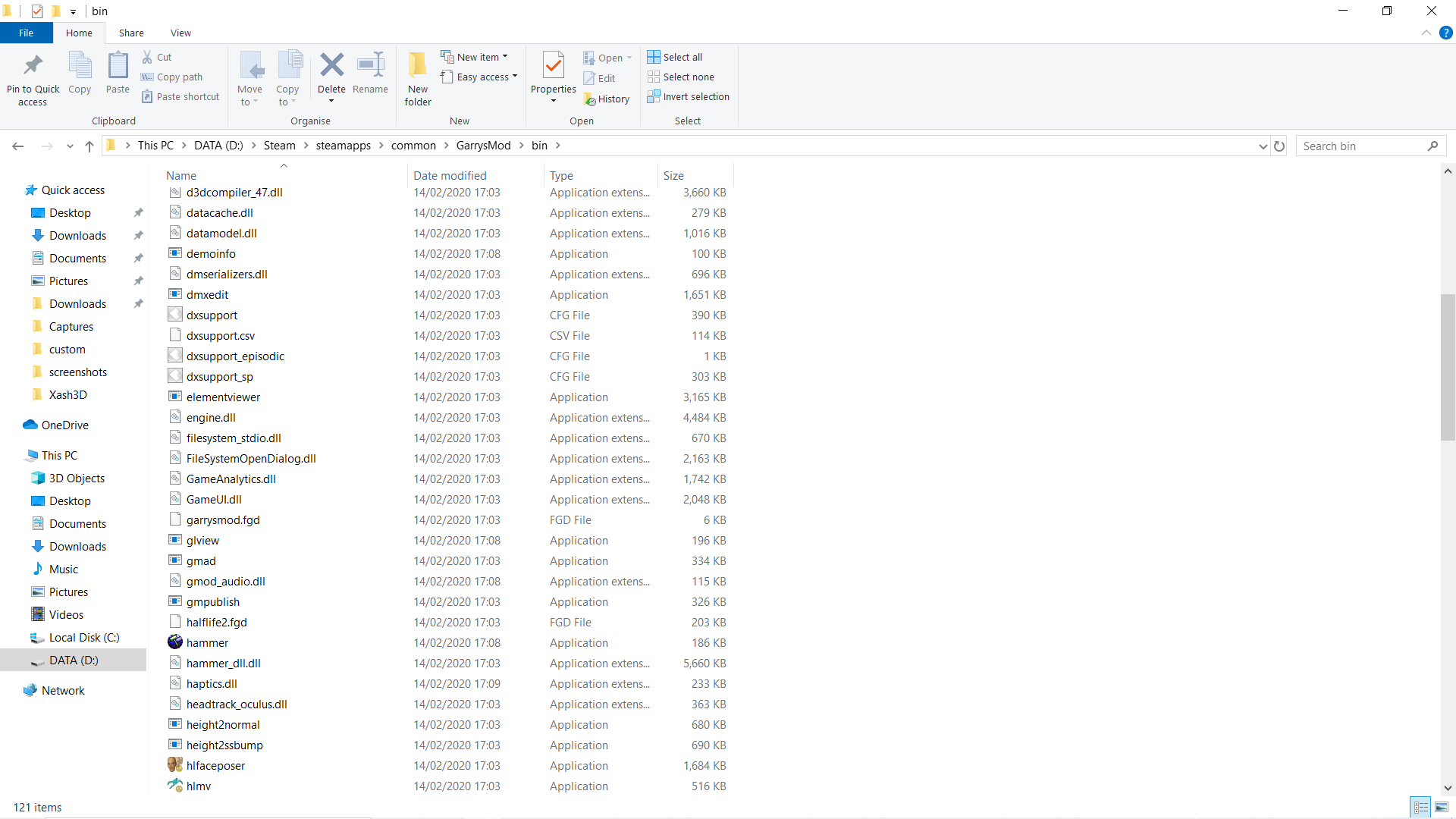1456x819 pixels.
Task: Select the hlfaceposer application icon
Action: (175, 765)
